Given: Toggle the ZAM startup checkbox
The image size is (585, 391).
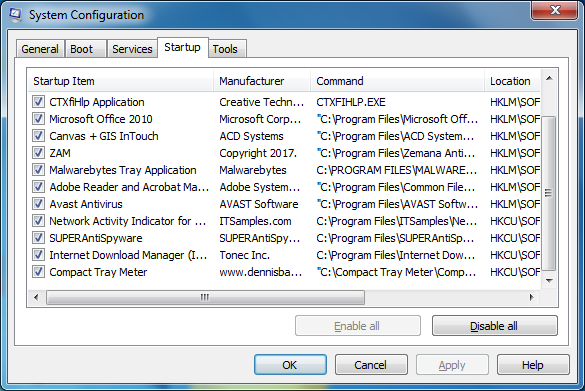Looking at the screenshot, I should [38, 153].
